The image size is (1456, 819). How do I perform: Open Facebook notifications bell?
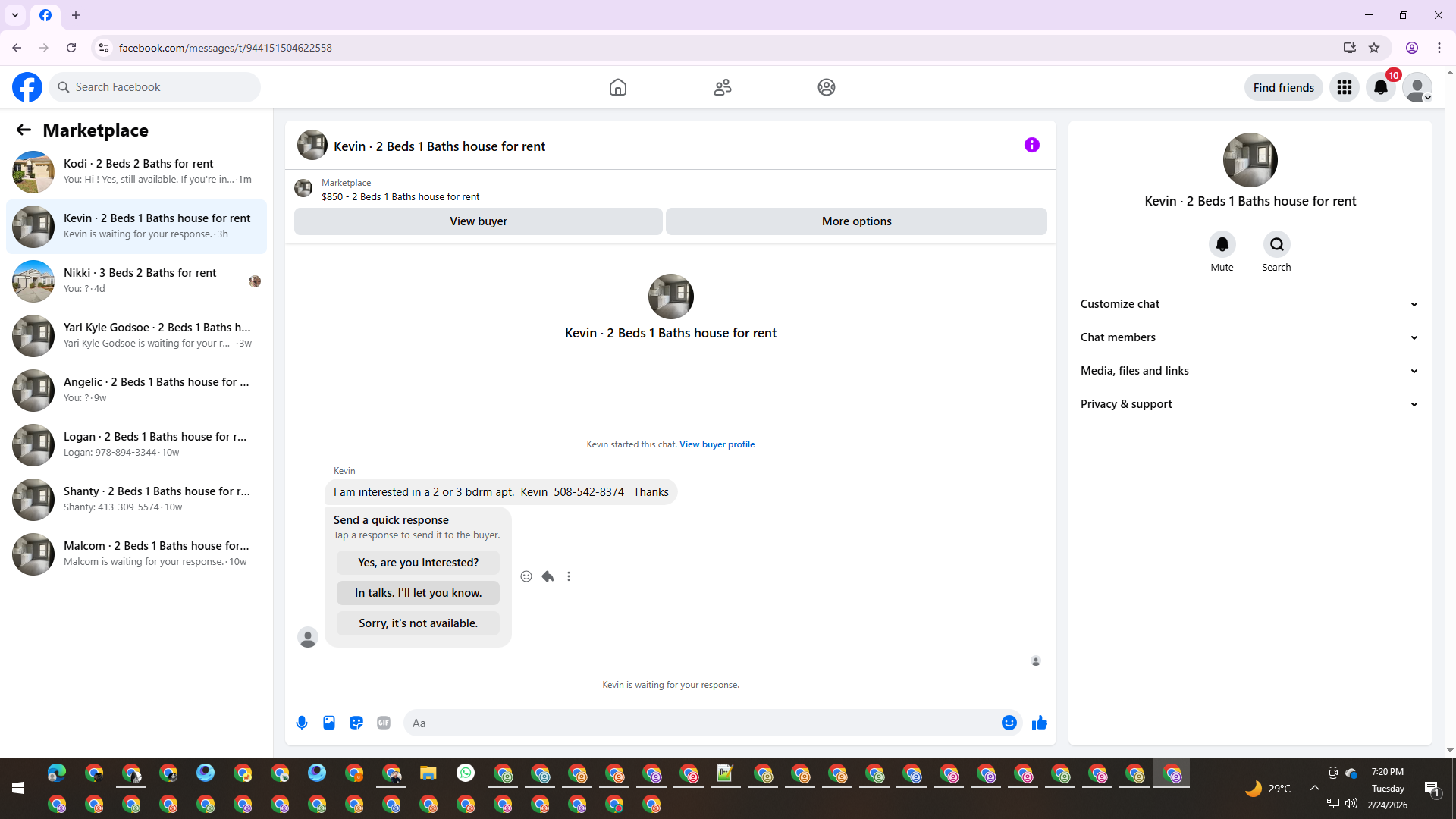tap(1380, 87)
